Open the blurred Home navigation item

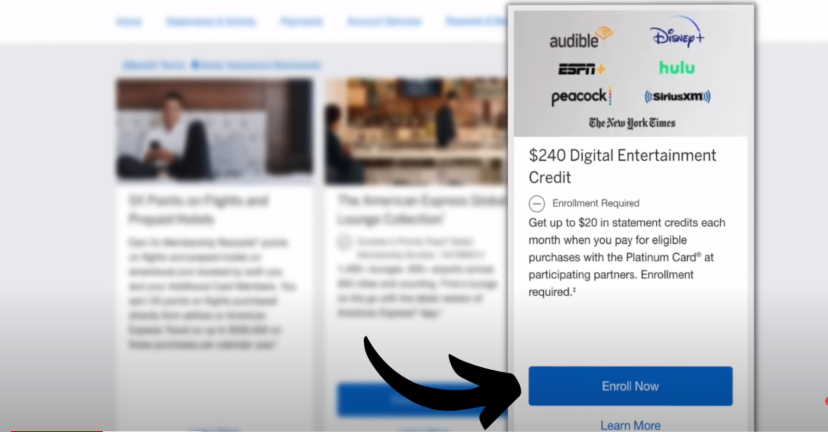[x=129, y=22]
